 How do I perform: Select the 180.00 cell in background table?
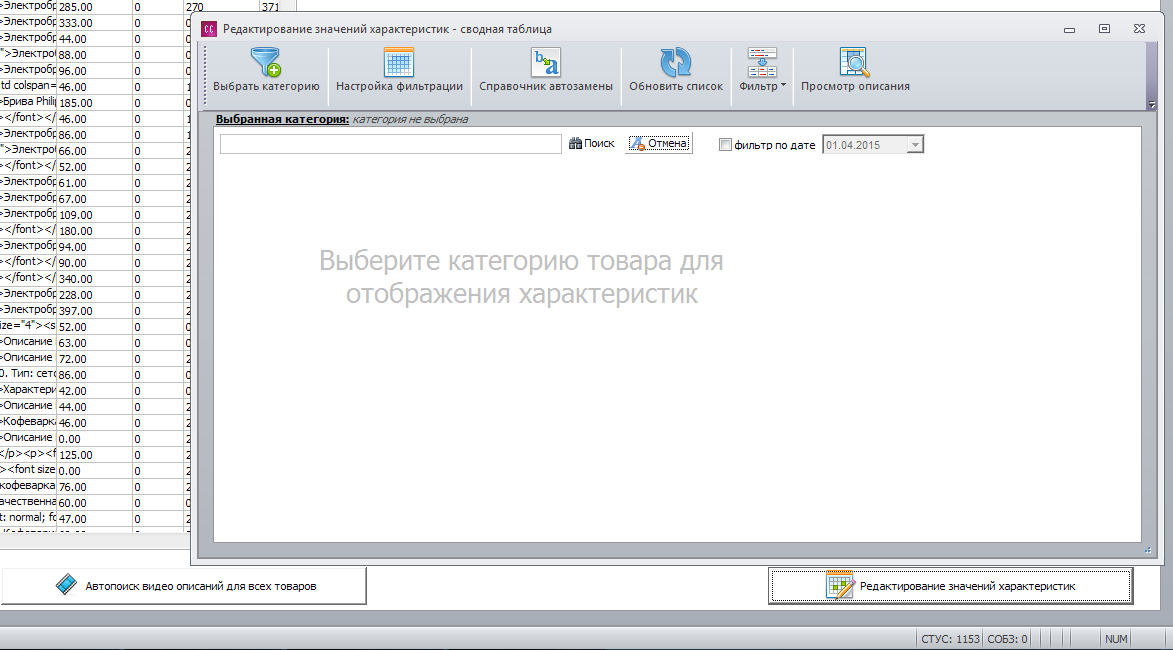(94, 230)
